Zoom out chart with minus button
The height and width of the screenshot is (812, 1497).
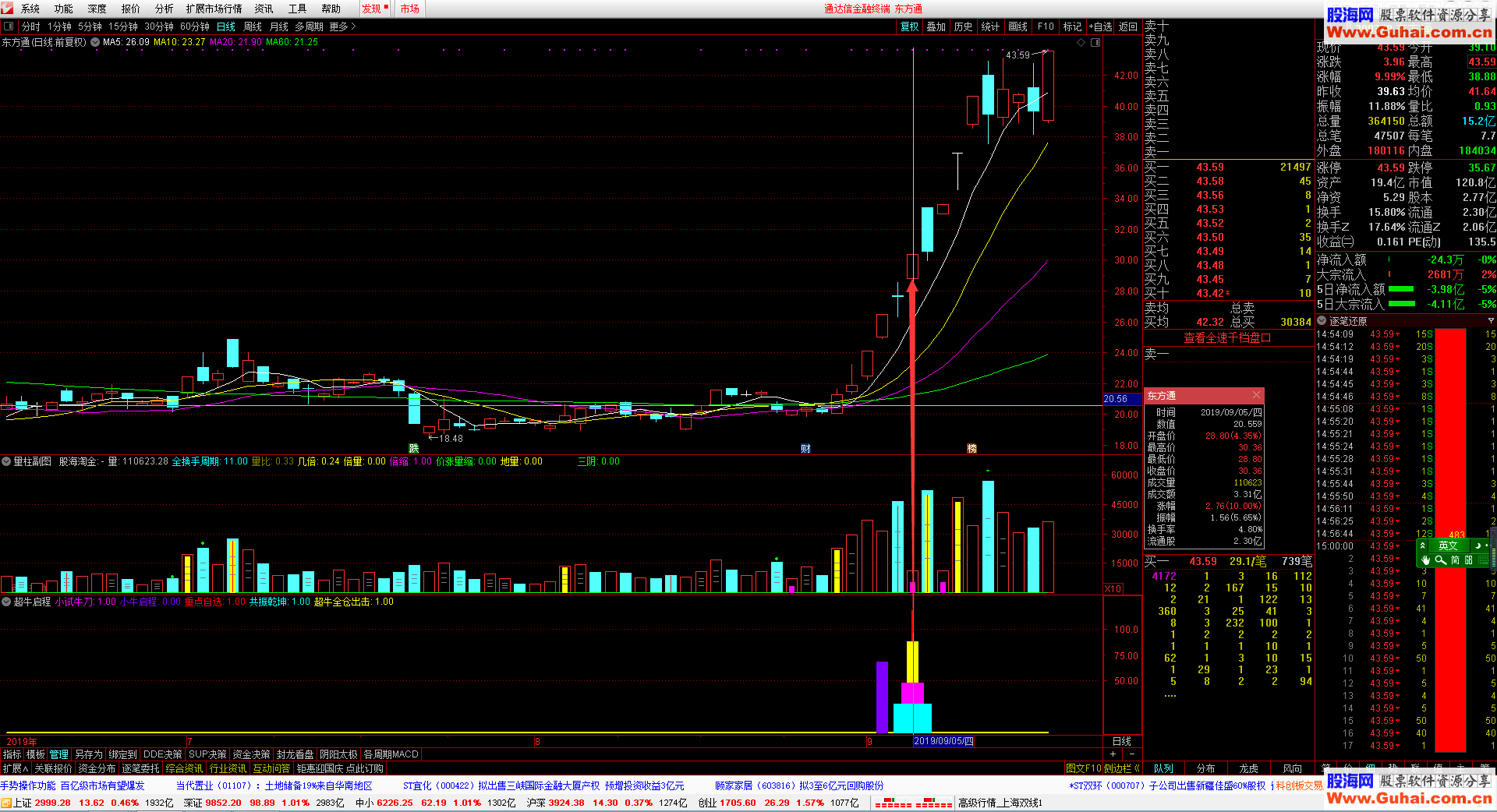point(1132,754)
